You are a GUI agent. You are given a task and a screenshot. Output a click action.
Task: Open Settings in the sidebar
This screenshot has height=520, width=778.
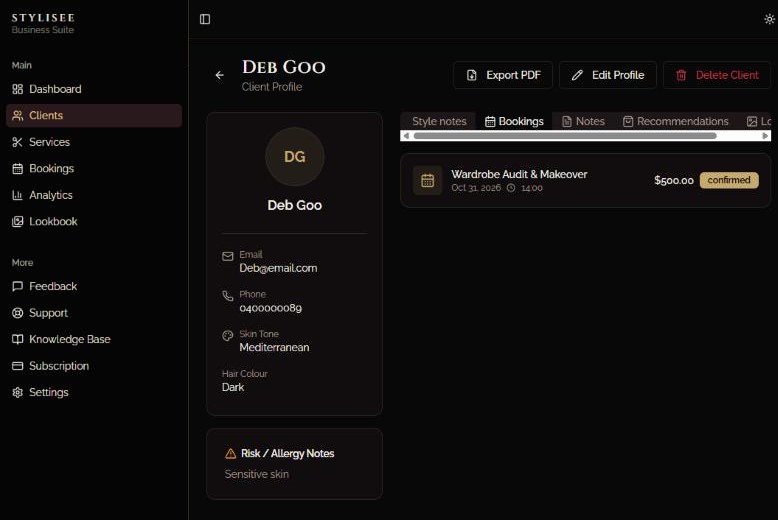coord(94,392)
